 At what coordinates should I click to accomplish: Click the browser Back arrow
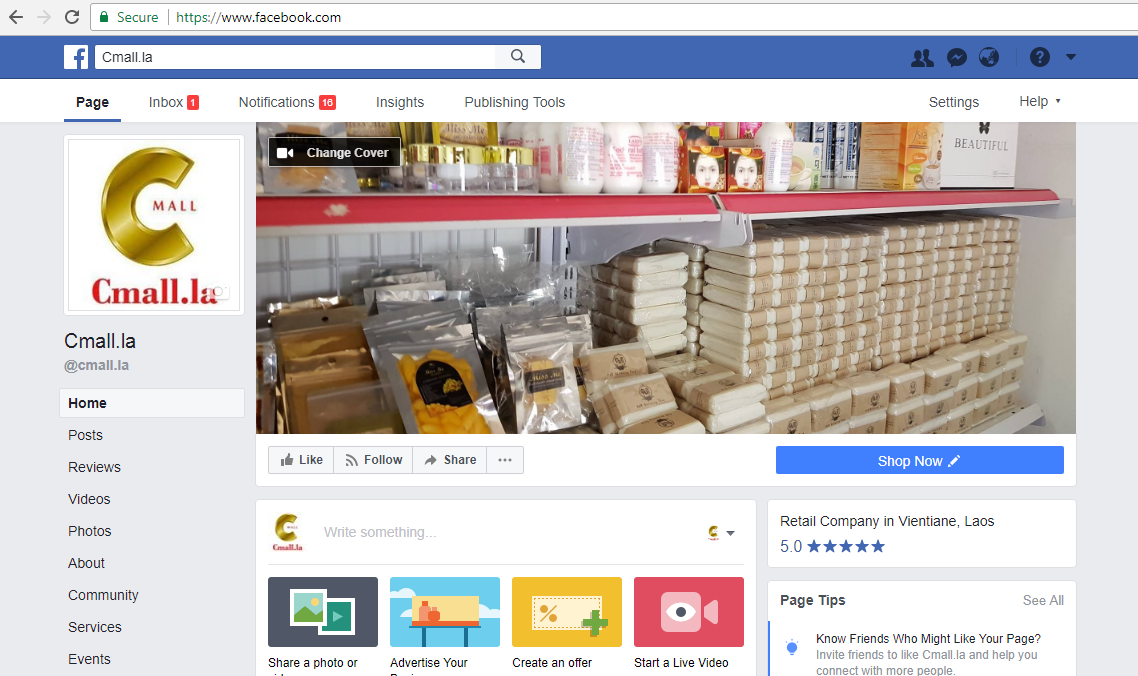(x=16, y=17)
